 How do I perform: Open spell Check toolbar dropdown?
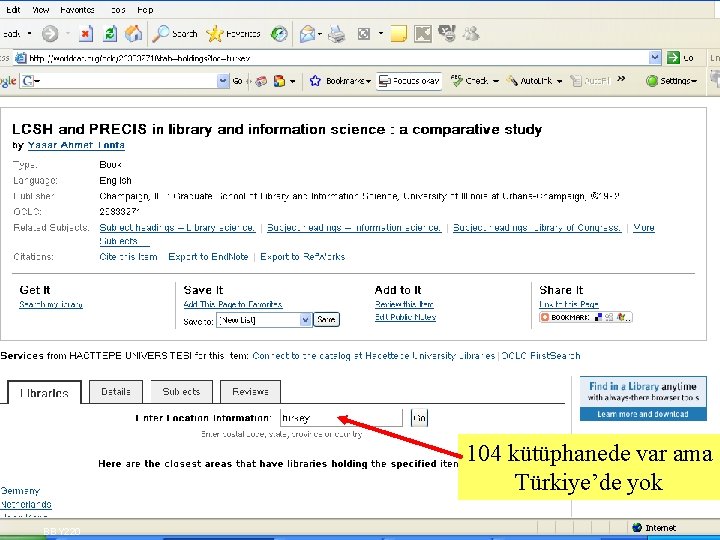[475, 81]
